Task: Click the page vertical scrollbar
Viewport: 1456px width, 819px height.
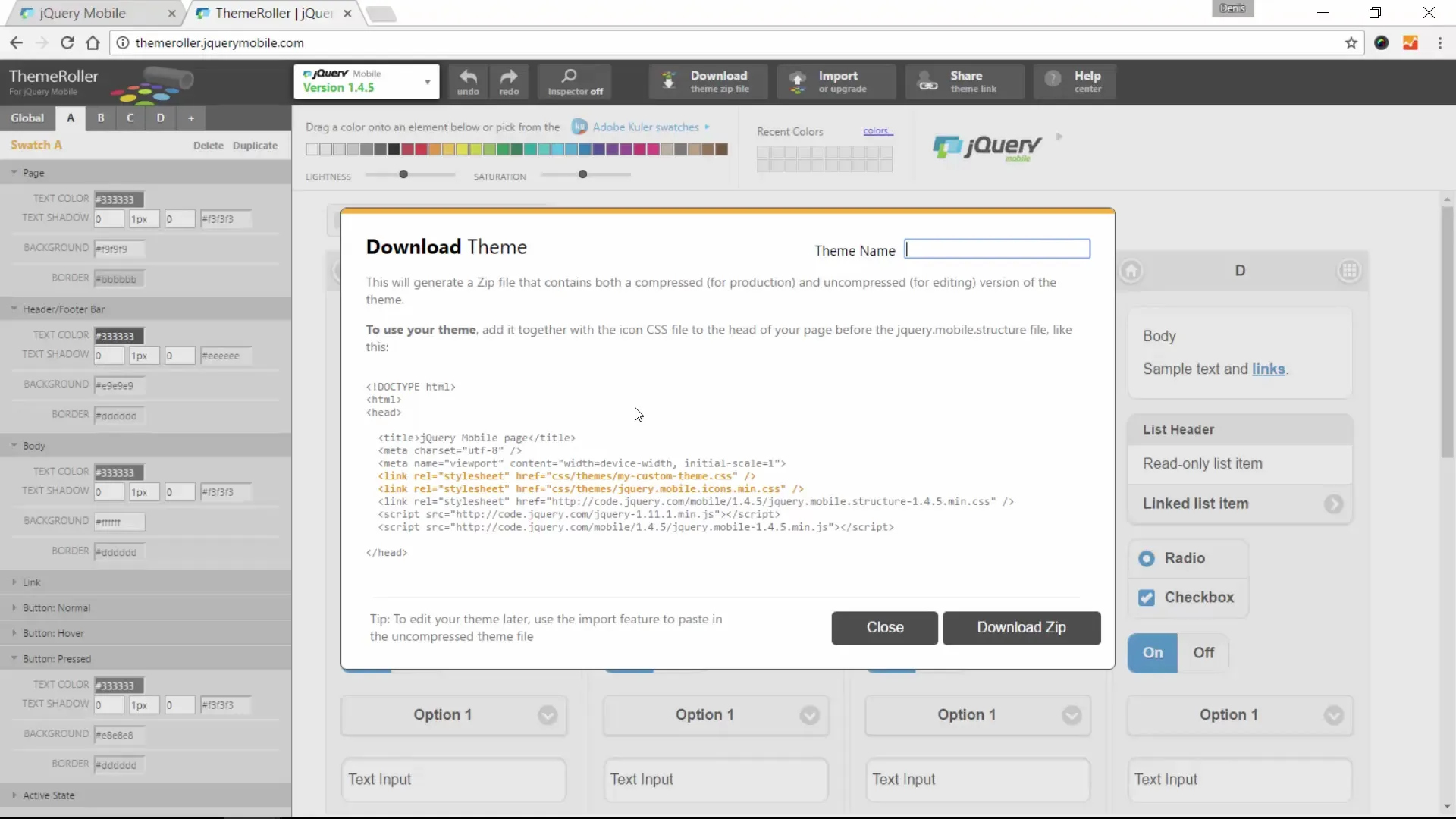Action: pos(1447,331)
